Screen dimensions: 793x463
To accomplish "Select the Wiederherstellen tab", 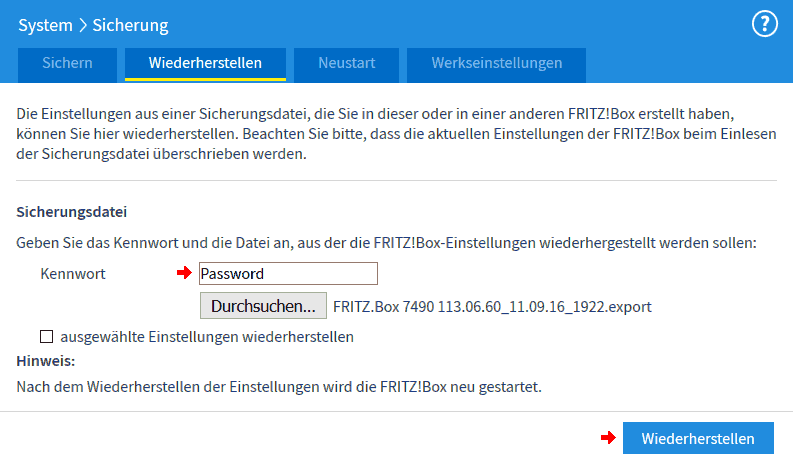I will tap(205, 65).
